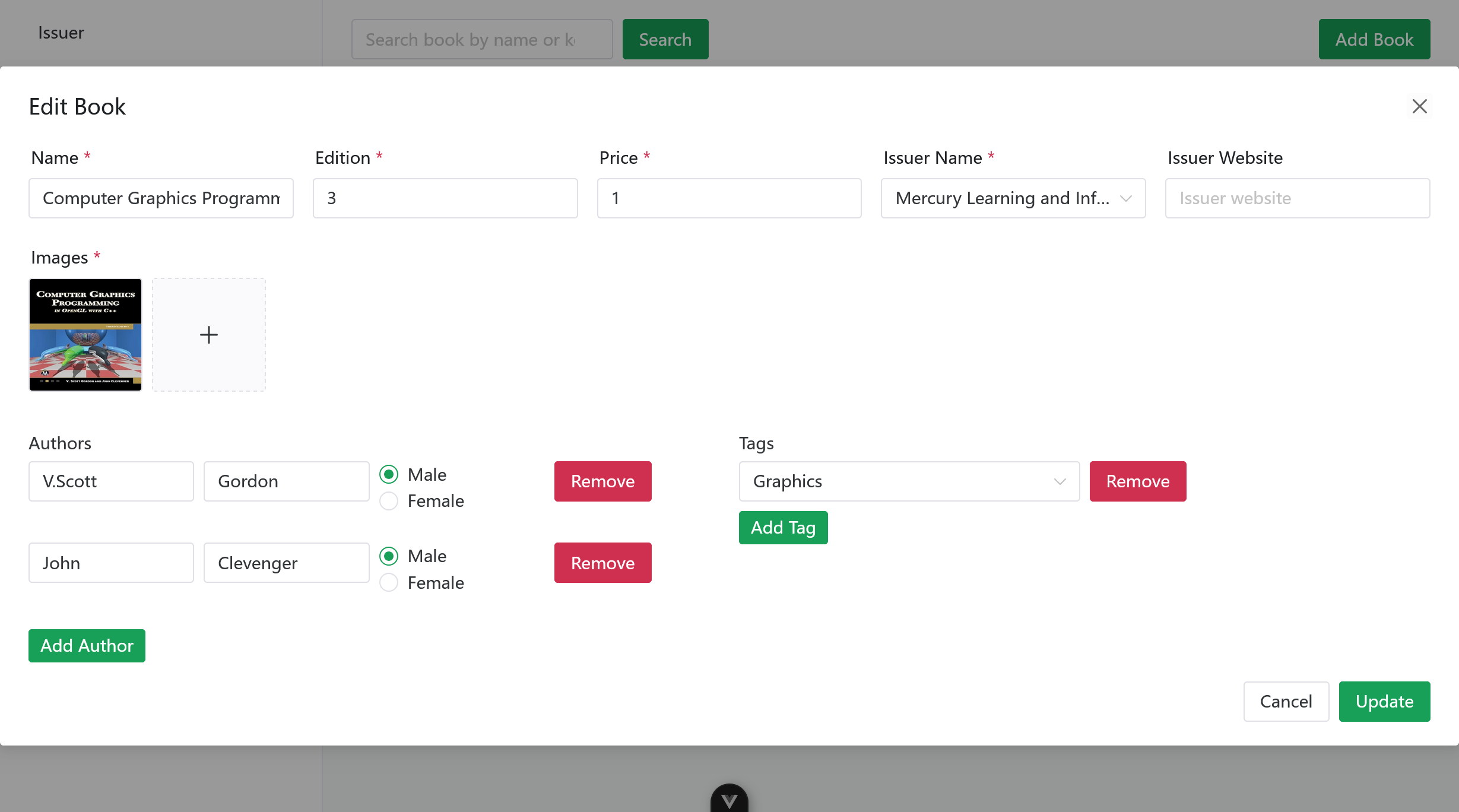Focus the Price input field
1459x812 pixels.
729,198
